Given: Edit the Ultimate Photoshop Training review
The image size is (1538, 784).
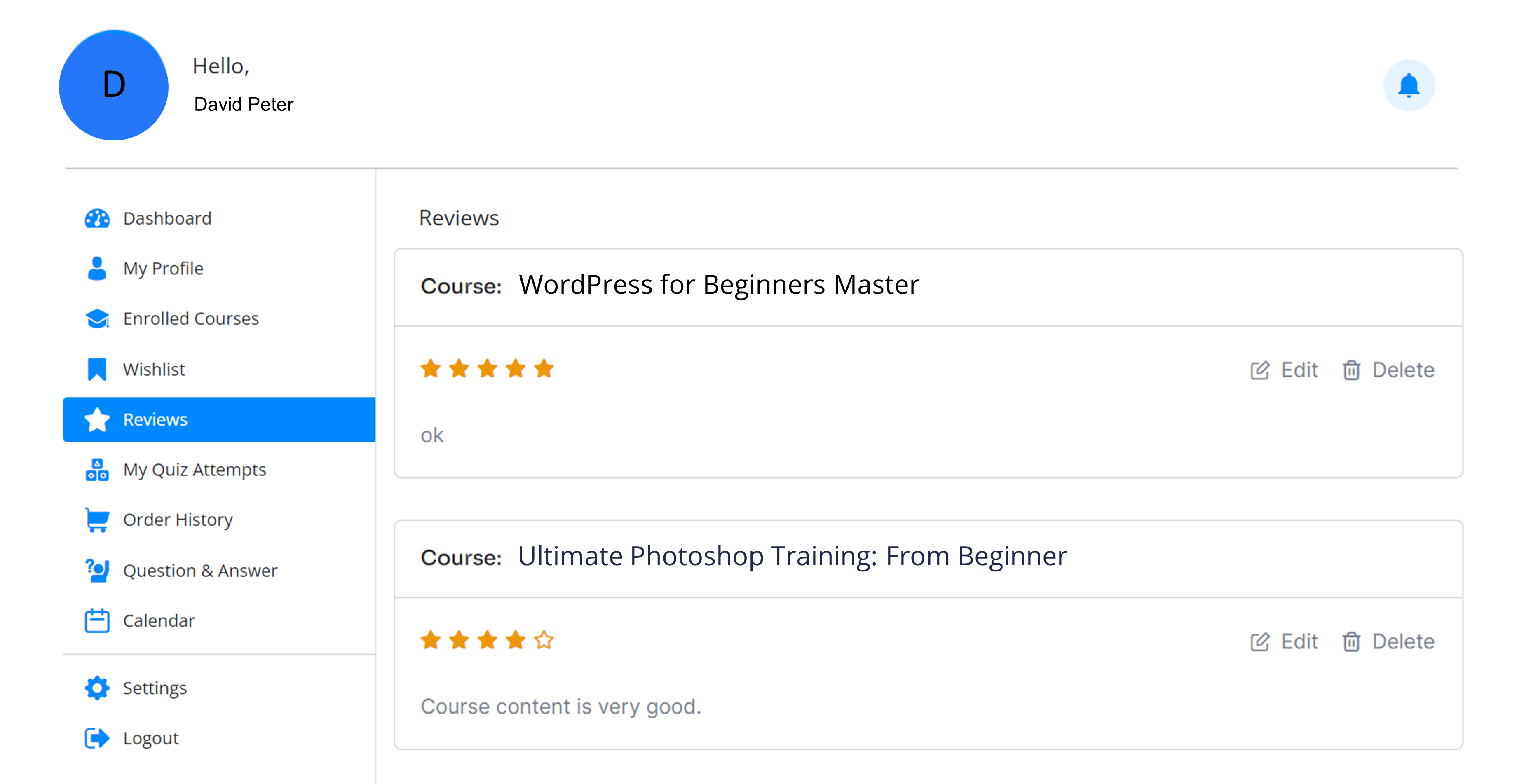Looking at the screenshot, I should click(x=1284, y=641).
